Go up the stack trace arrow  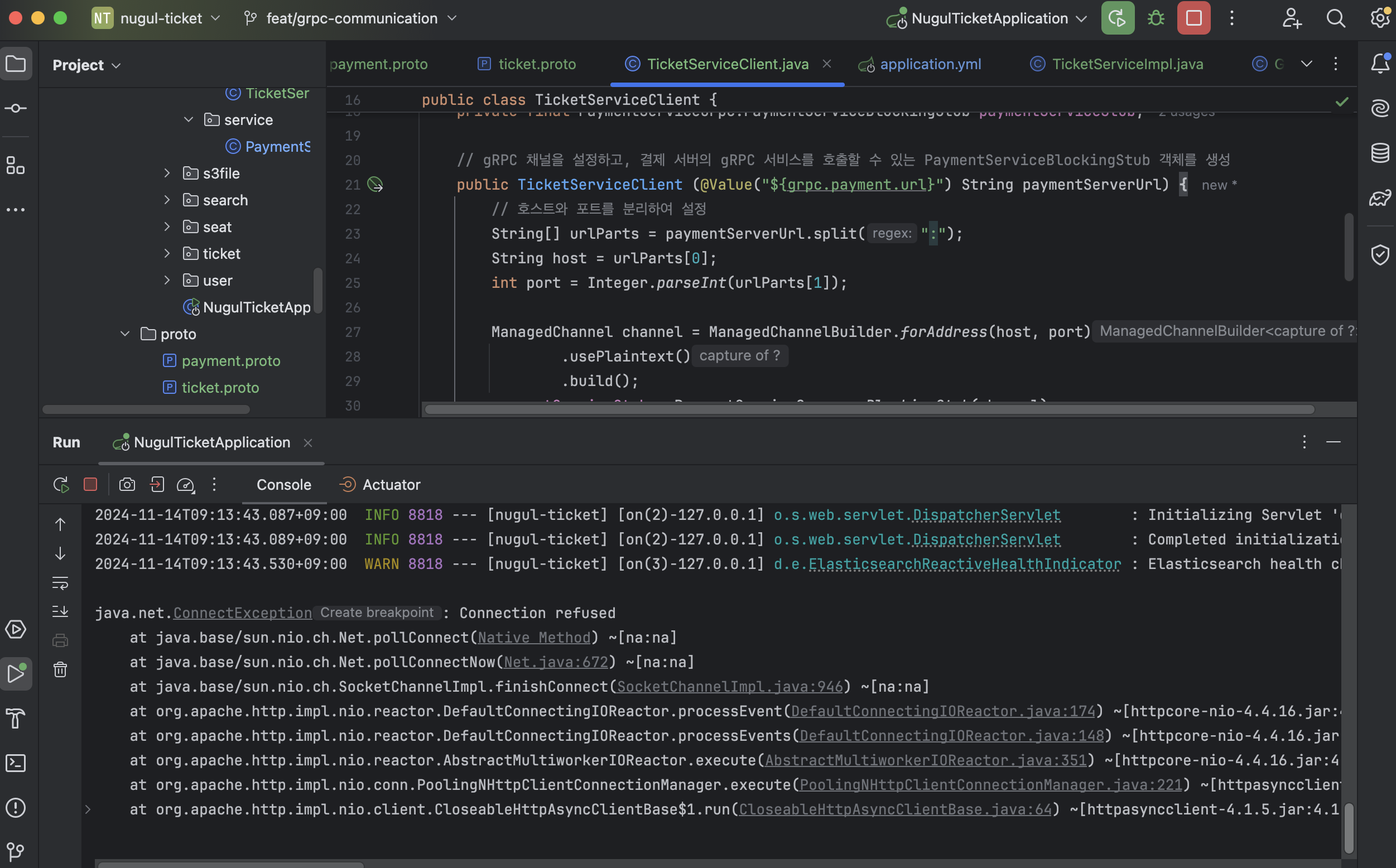pyautogui.click(x=60, y=524)
